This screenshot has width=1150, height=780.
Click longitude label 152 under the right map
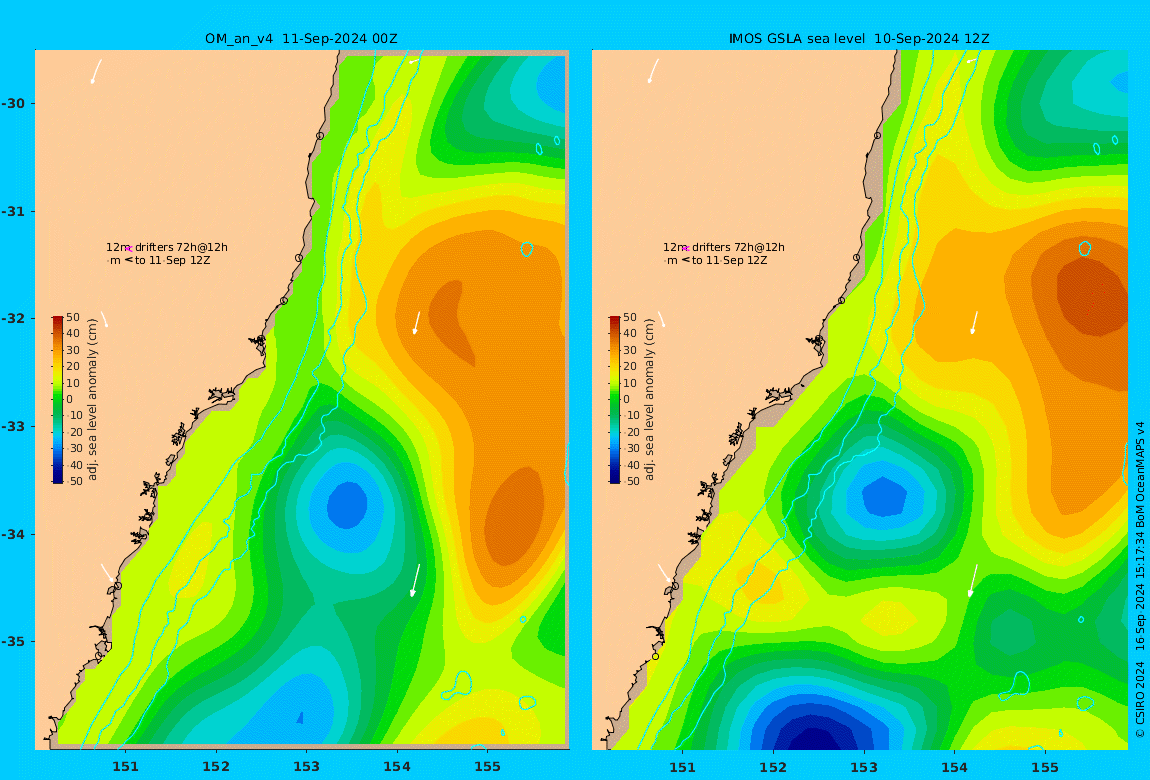[773, 767]
